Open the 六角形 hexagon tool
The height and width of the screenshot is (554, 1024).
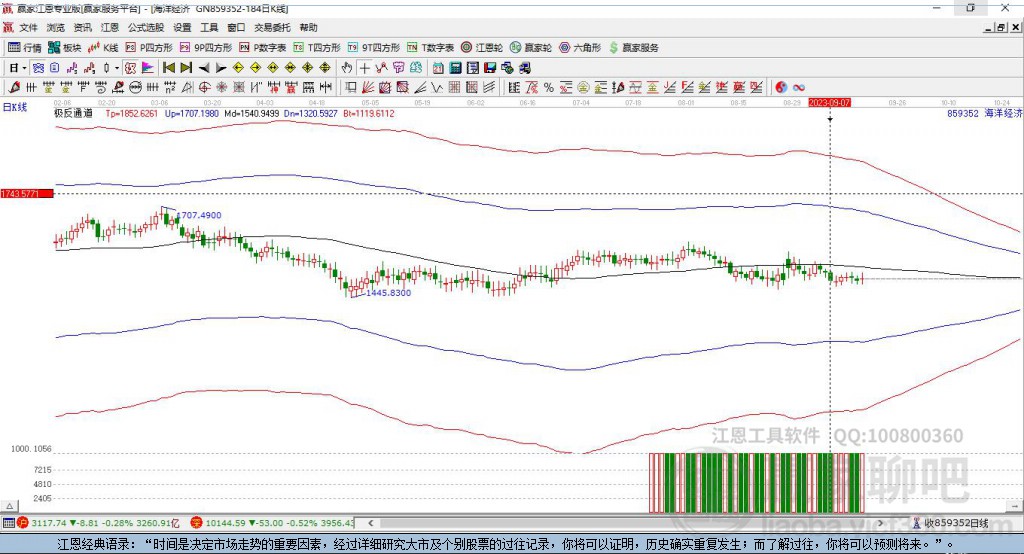click(x=580, y=47)
